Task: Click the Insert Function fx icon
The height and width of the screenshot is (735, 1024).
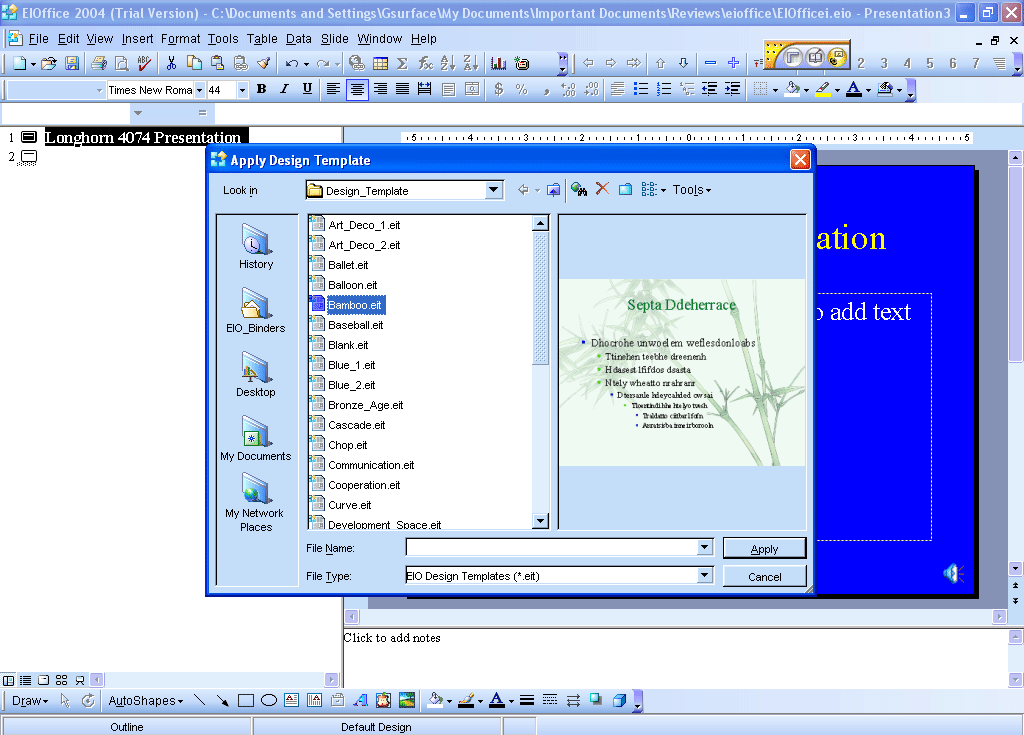Action: 425,63
